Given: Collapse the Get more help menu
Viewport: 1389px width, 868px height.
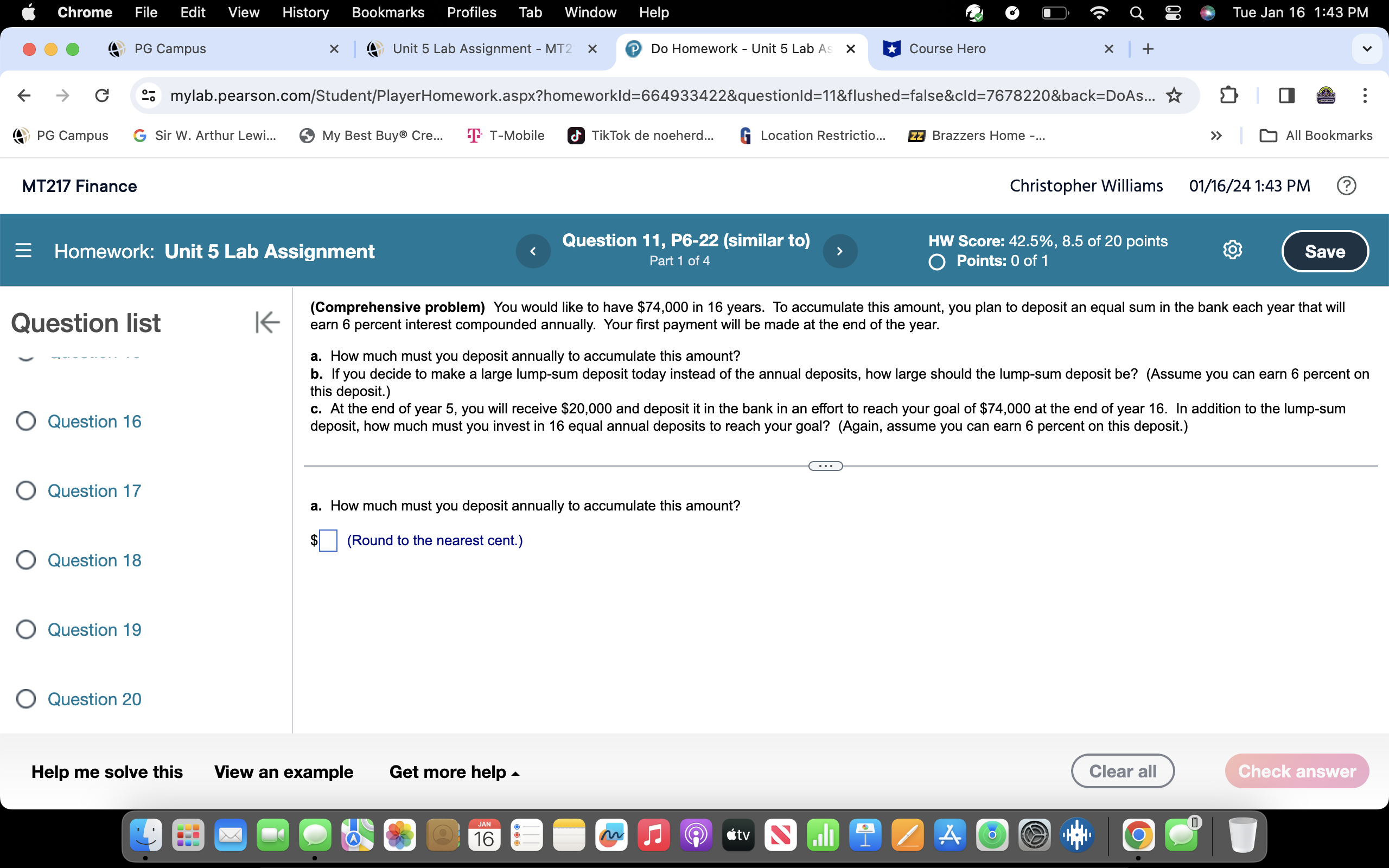Looking at the screenshot, I should [x=455, y=771].
